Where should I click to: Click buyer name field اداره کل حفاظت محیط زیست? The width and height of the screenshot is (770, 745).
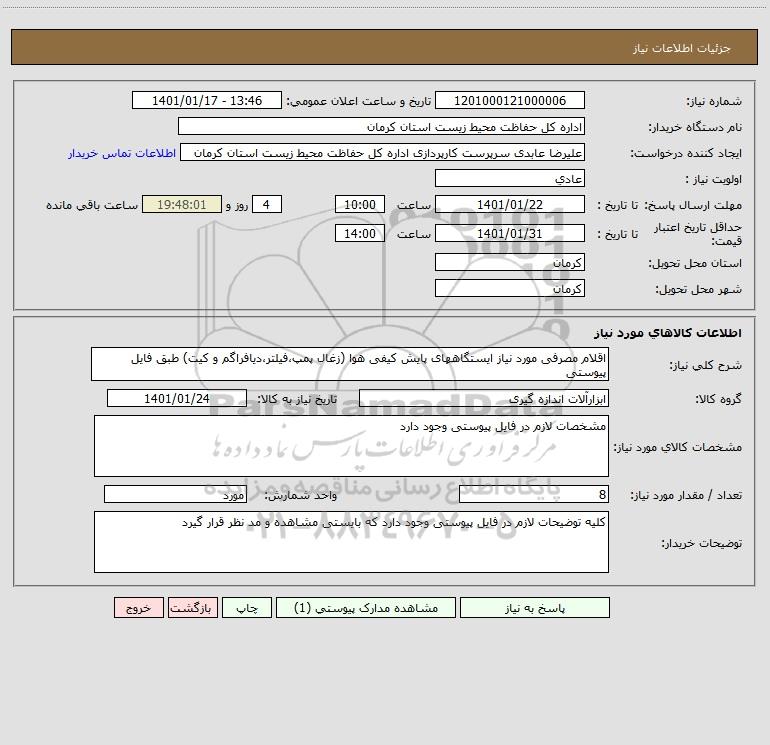tap(381, 126)
